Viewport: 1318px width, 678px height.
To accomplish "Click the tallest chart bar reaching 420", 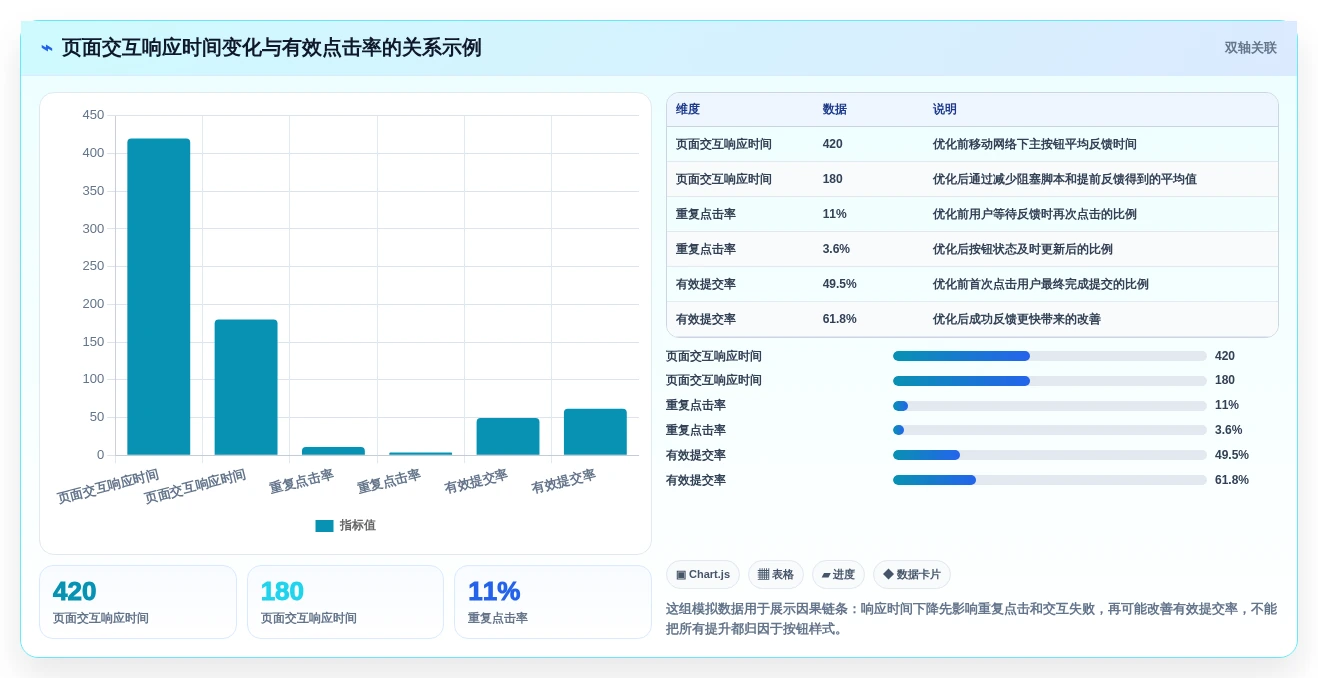I will coord(158,297).
